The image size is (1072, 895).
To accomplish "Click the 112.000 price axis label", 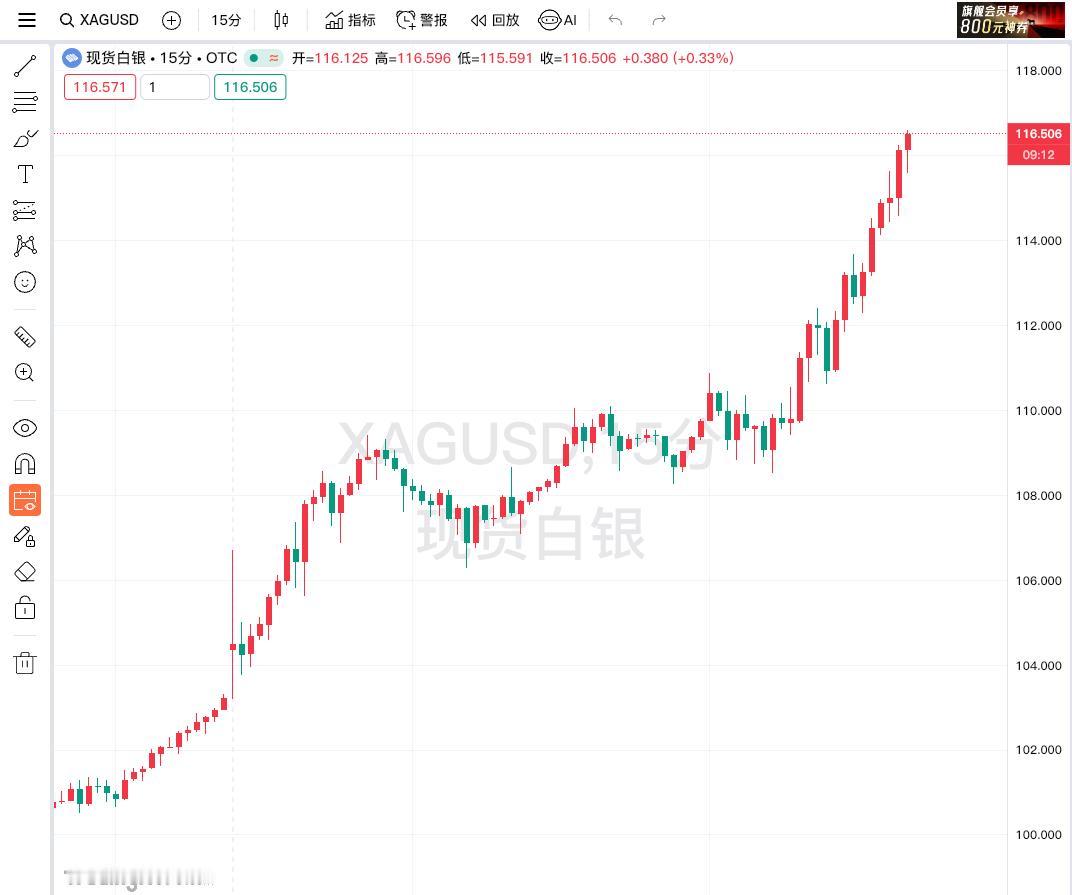I will tap(1038, 326).
